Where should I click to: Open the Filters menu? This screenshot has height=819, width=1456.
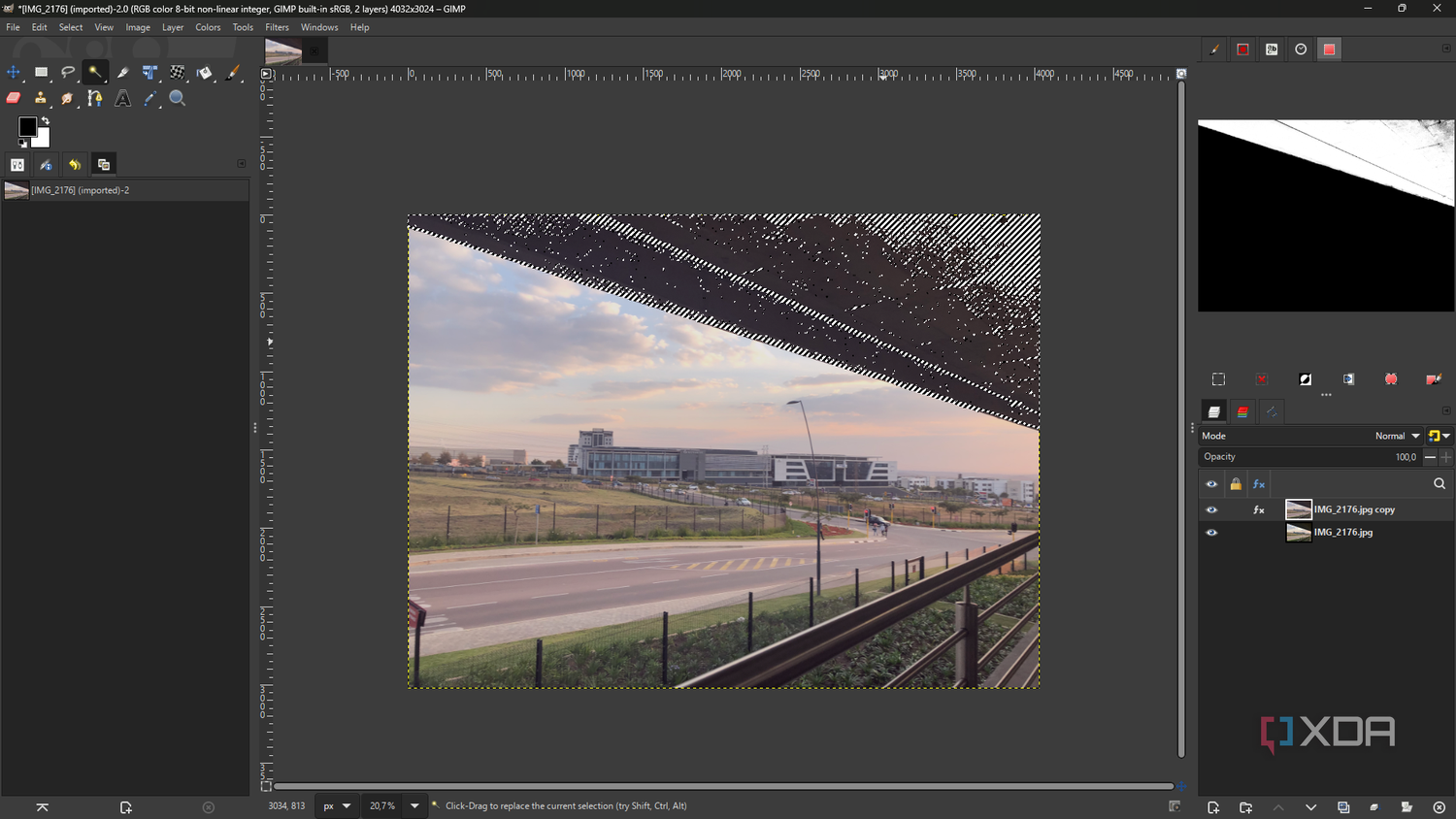pos(277,27)
